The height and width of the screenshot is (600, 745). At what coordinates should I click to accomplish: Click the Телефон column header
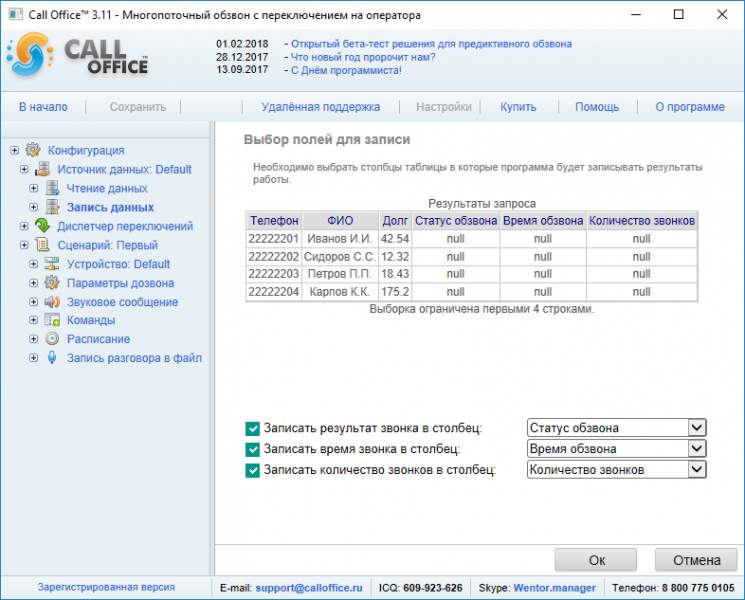[274, 221]
